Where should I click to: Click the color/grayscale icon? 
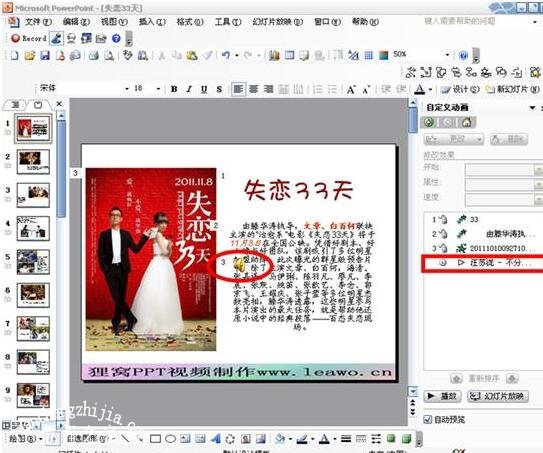384,55
